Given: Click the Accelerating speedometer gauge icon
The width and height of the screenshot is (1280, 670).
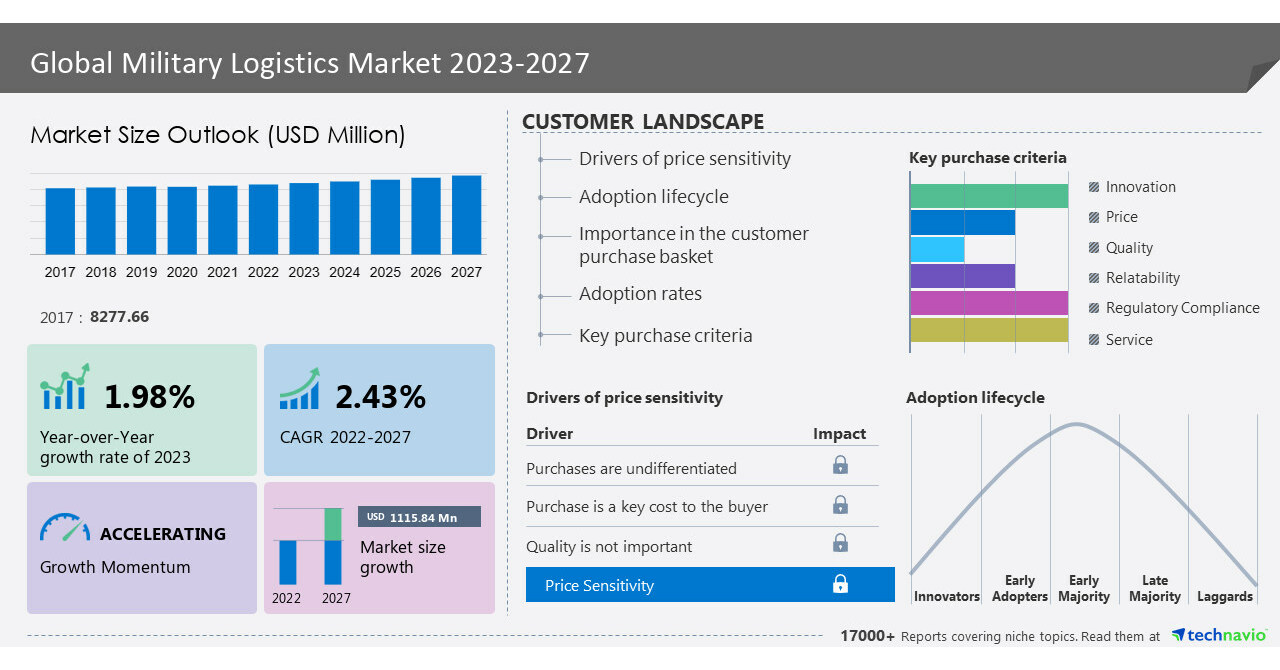Looking at the screenshot, I should [x=65, y=528].
